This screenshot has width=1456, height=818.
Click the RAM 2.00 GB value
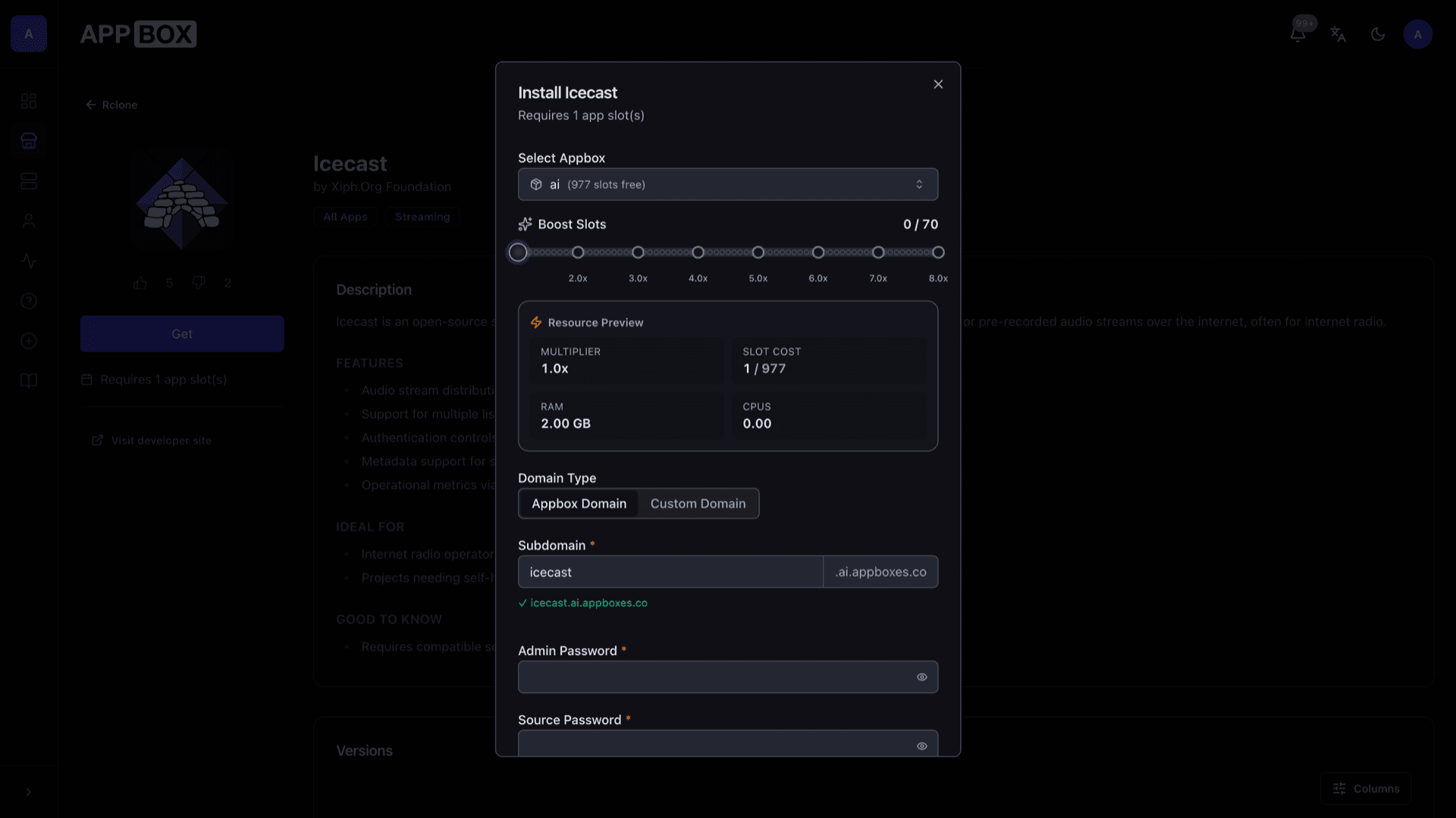pyautogui.click(x=566, y=424)
